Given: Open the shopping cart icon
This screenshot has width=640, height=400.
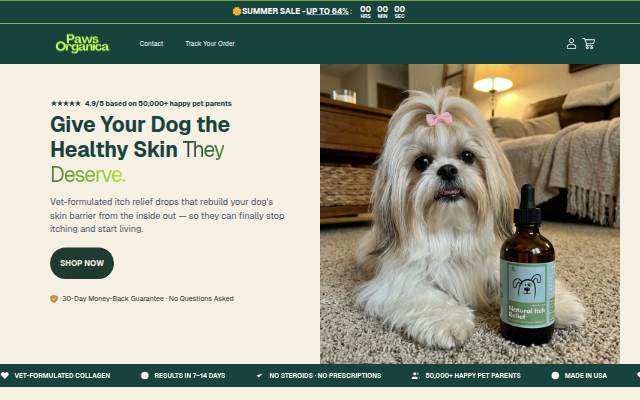Looking at the screenshot, I should (589, 44).
